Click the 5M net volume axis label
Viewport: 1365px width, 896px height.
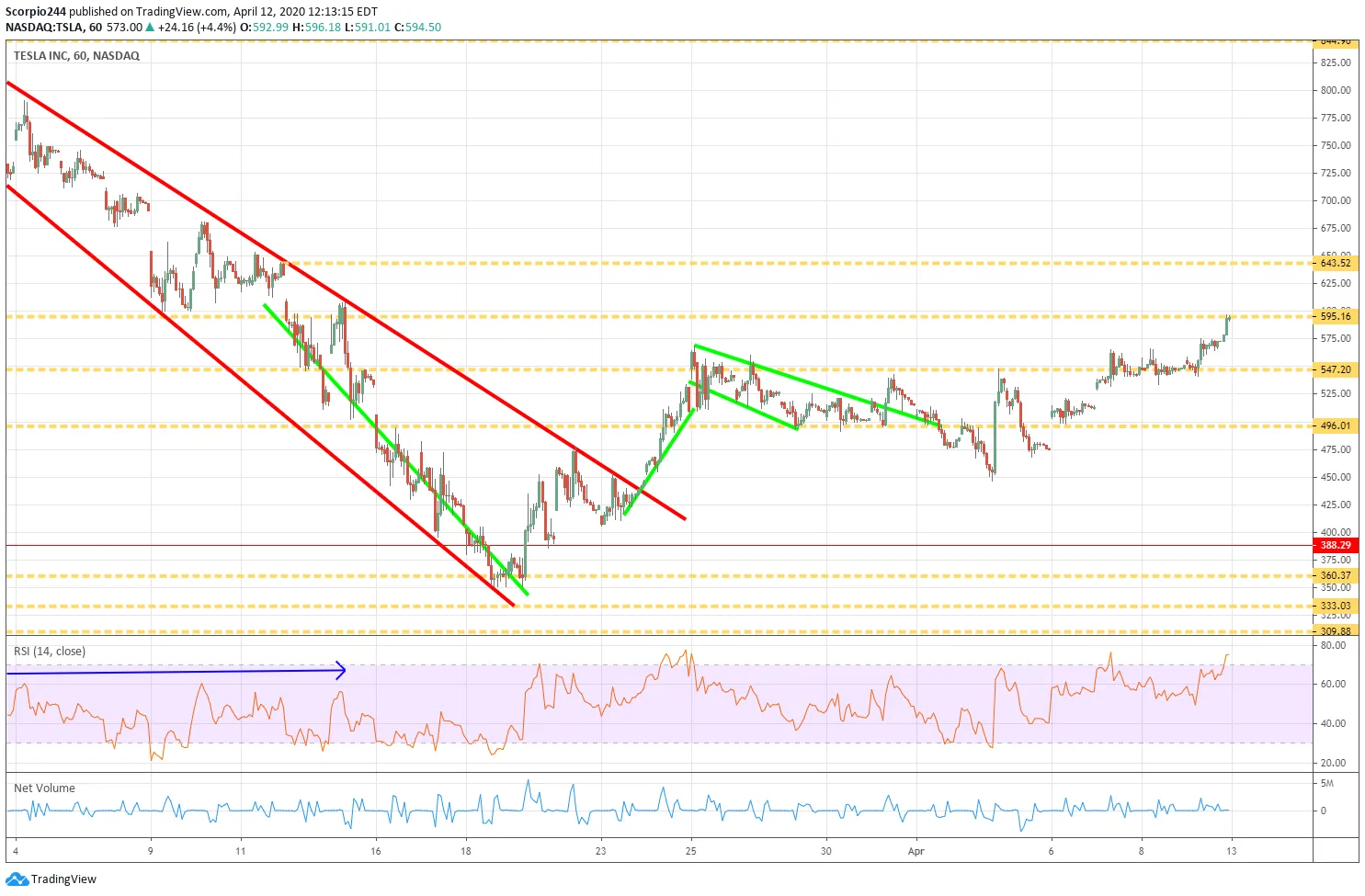1327,784
